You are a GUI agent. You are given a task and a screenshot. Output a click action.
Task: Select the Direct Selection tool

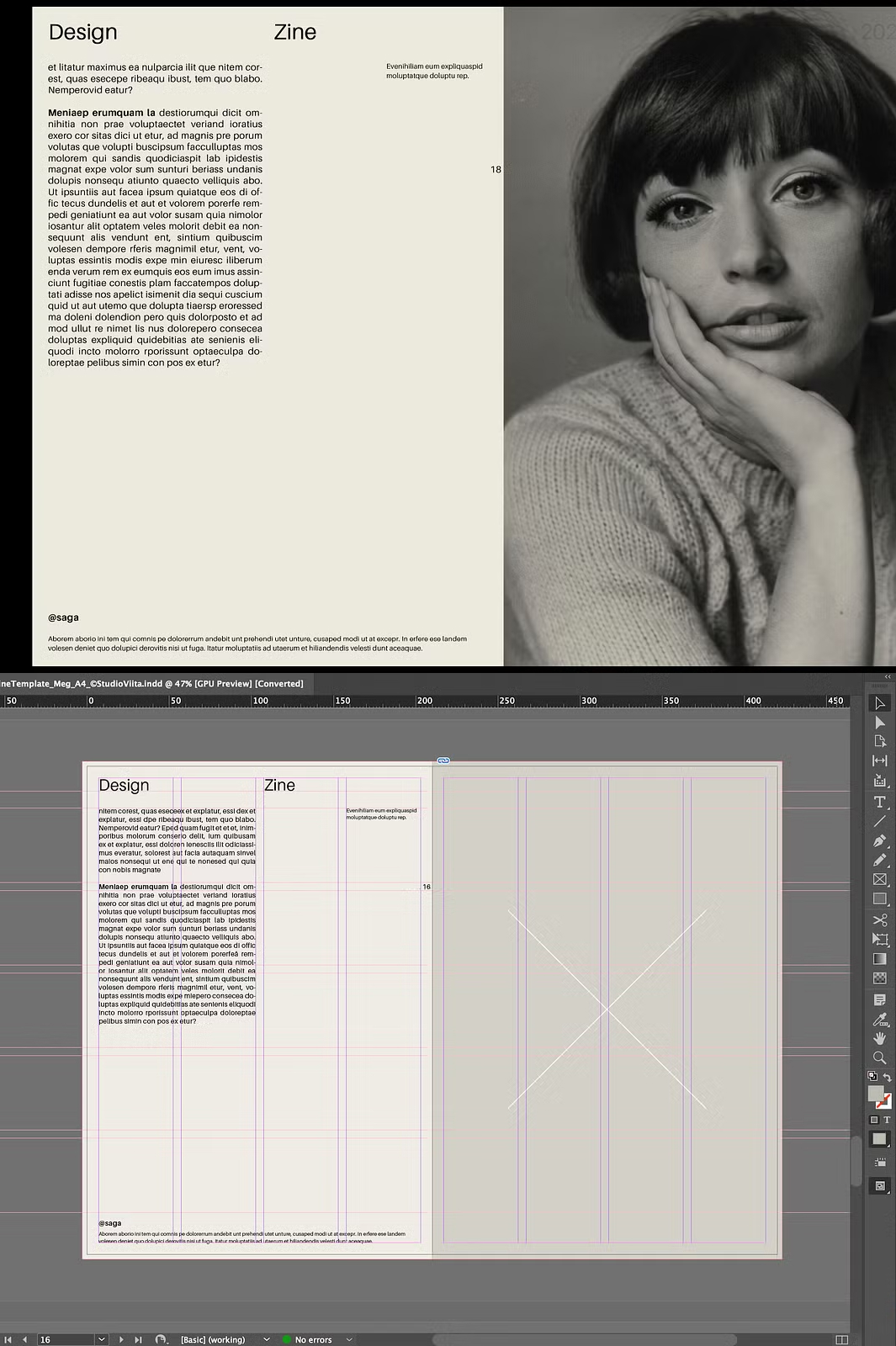pyautogui.click(x=880, y=723)
